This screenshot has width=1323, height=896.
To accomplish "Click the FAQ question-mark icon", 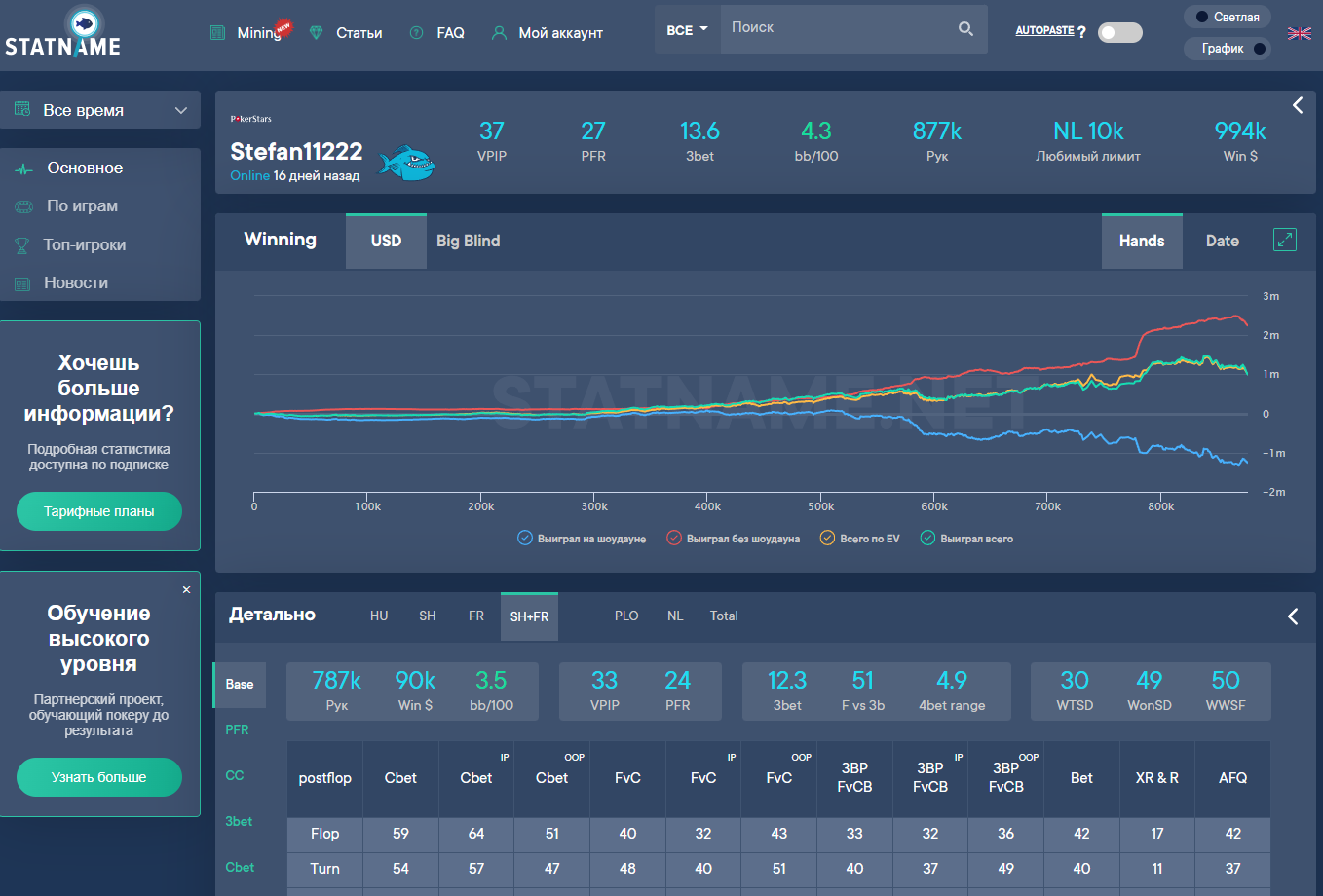I will click(417, 33).
